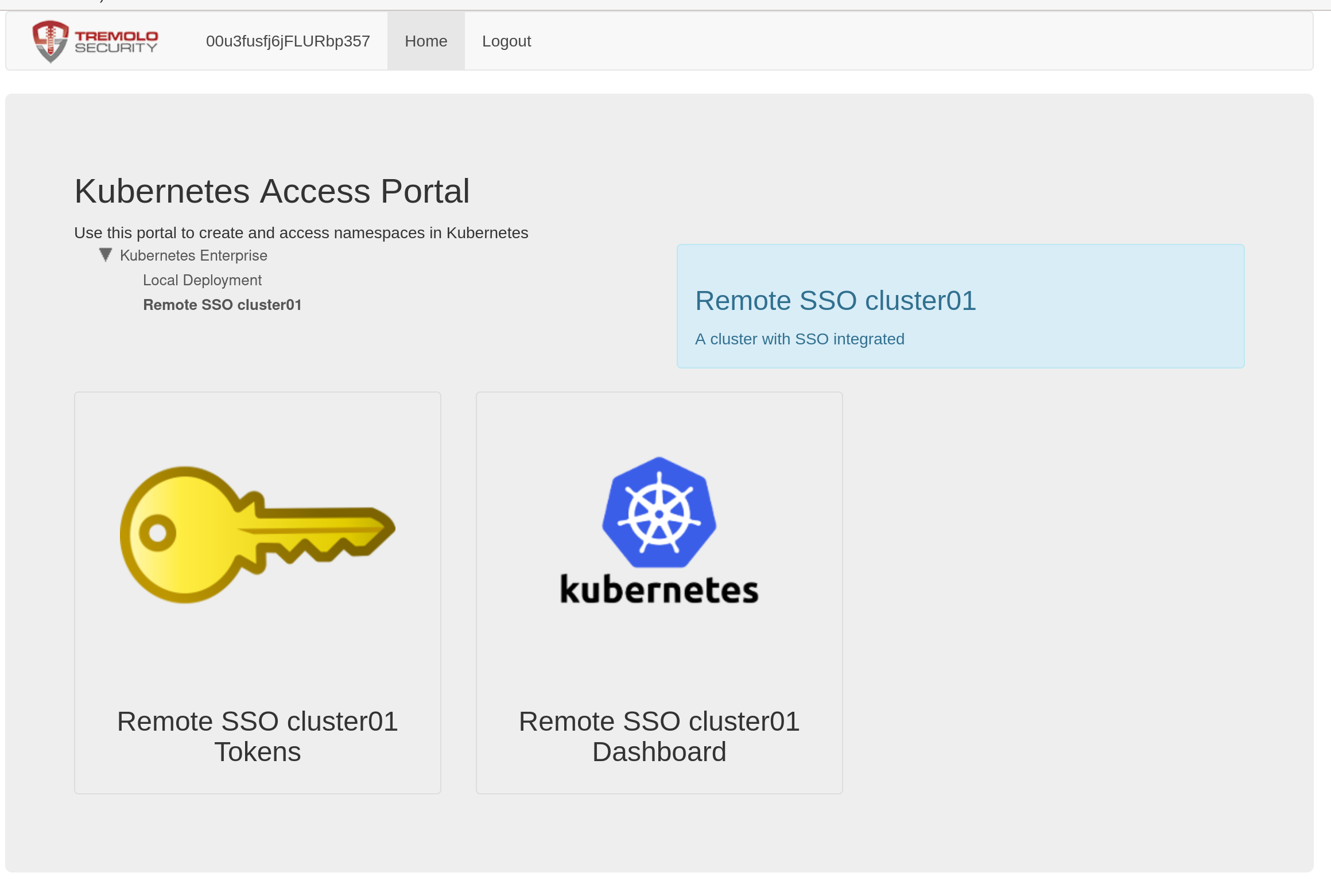Select Remote SSO cluster01 in the tree

(222, 305)
